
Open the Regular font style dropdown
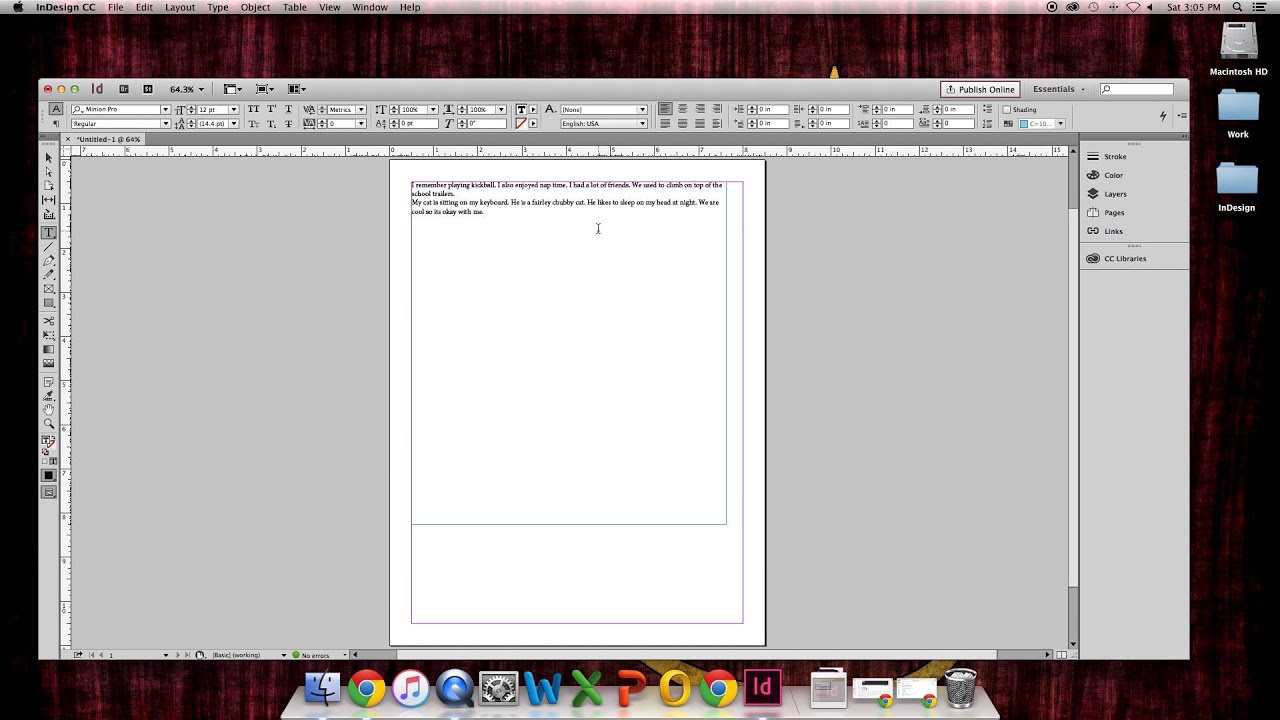165,123
